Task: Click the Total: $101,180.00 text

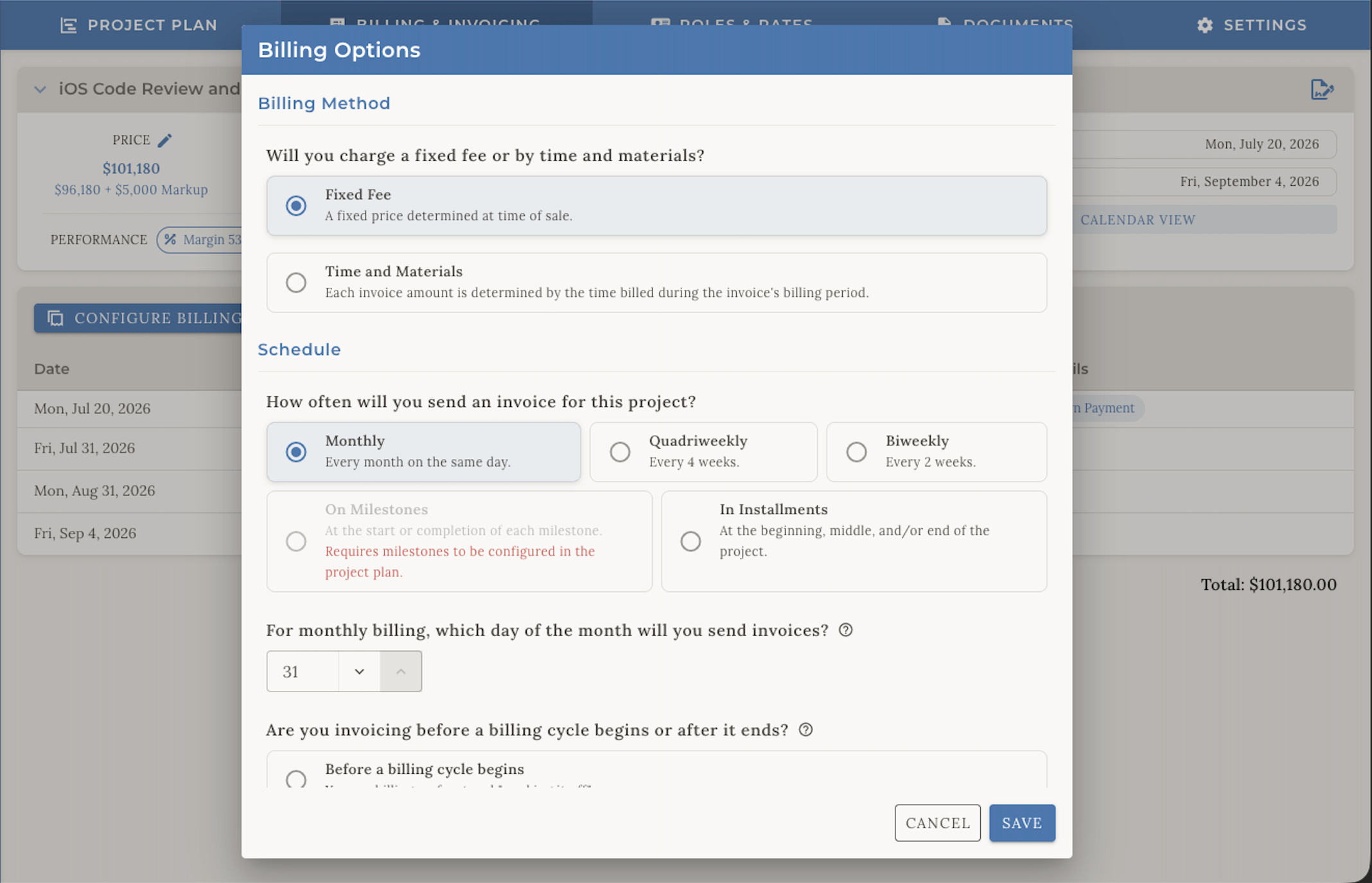Action: pyautogui.click(x=1269, y=584)
